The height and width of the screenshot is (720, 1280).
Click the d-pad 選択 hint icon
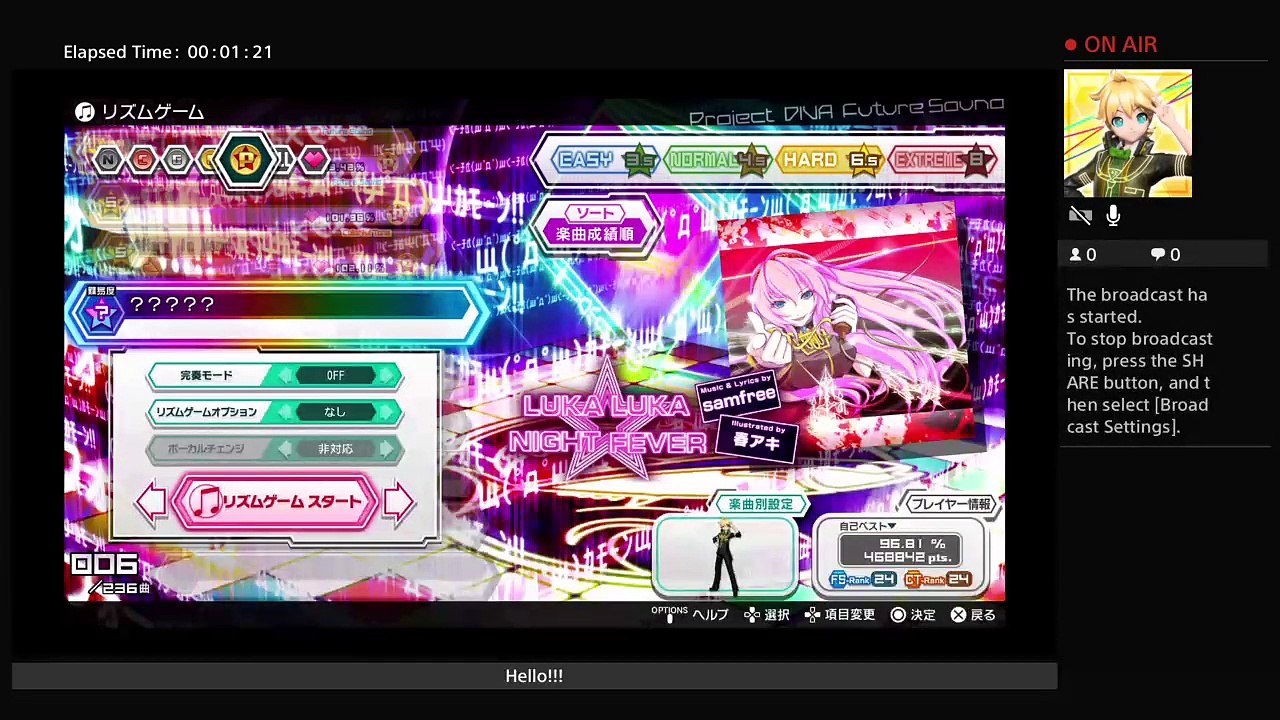point(752,615)
